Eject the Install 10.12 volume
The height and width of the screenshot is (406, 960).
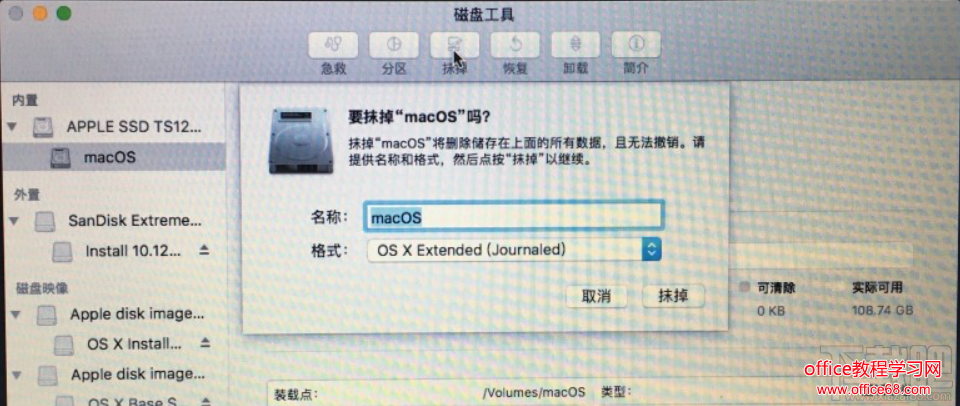pyautogui.click(x=204, y=250)
